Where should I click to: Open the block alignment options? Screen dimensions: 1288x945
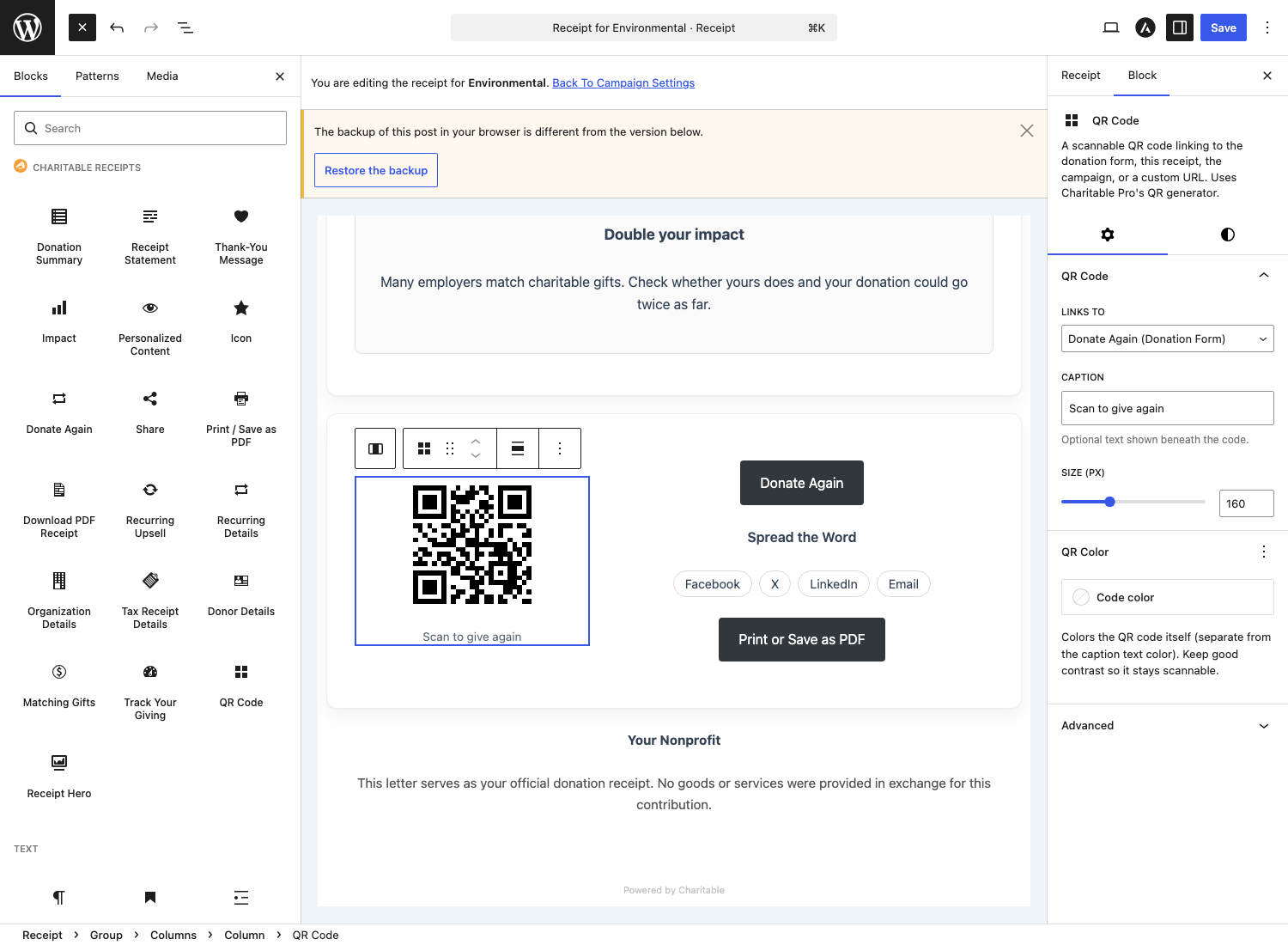(x=518, y=448)
